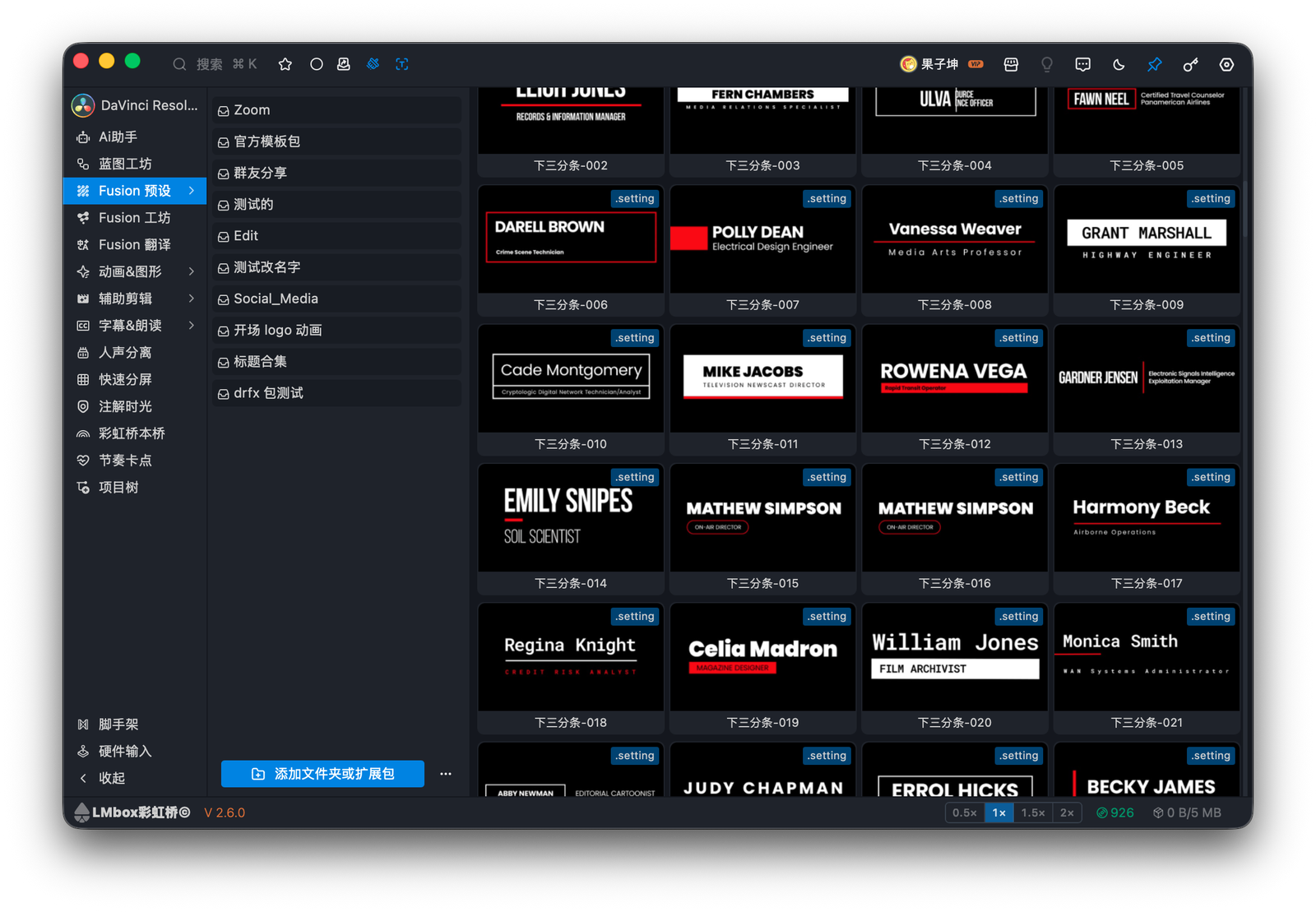
Task: Click the search field in the top bar
Action: [x=215, y=64]
